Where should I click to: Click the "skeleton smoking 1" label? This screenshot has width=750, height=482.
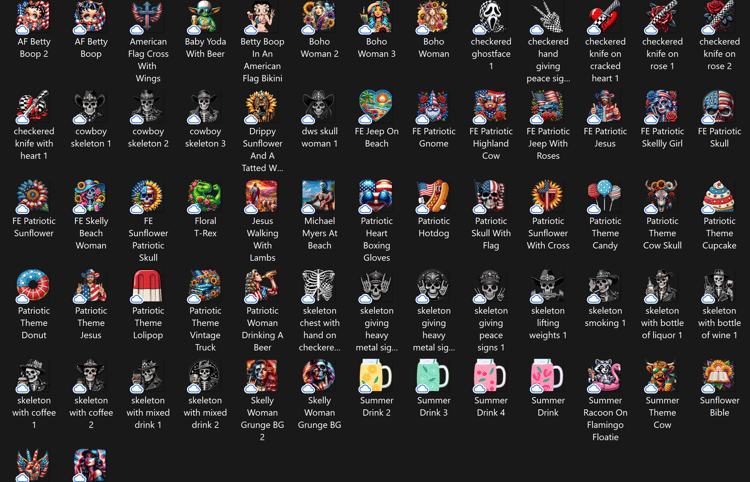(x=605, y=317)
